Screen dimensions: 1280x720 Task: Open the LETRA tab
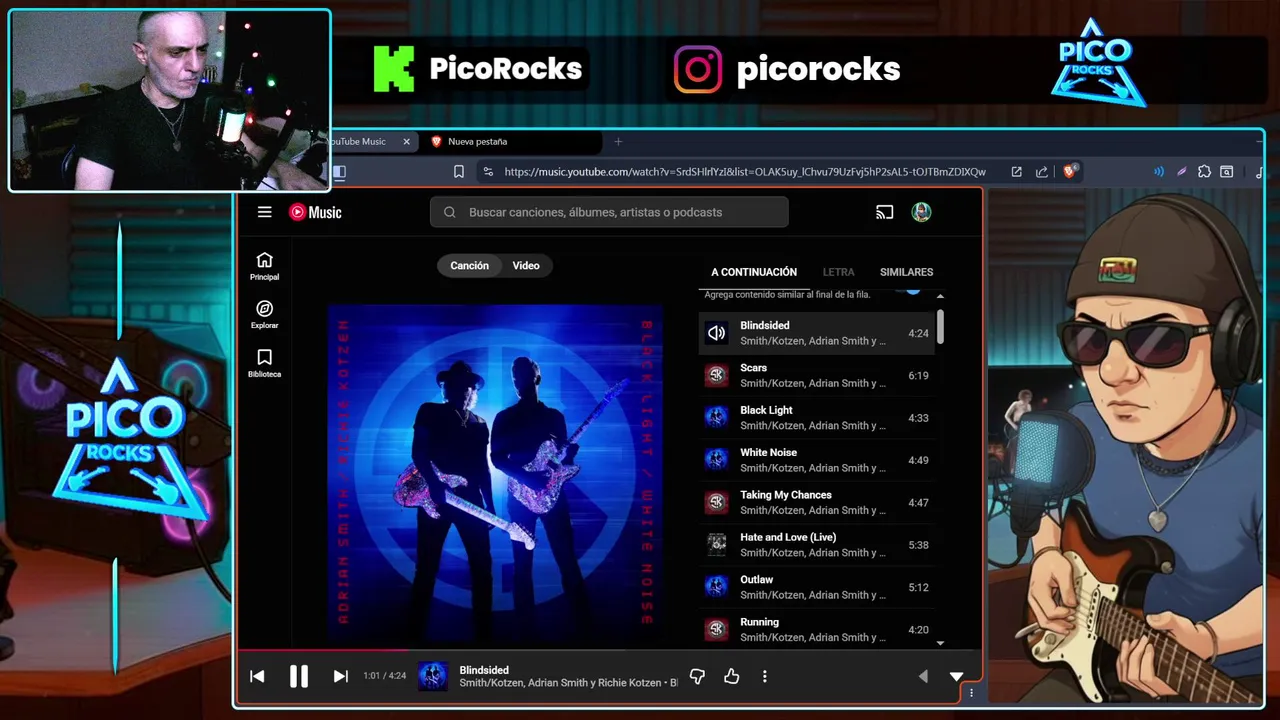(838, 272)
